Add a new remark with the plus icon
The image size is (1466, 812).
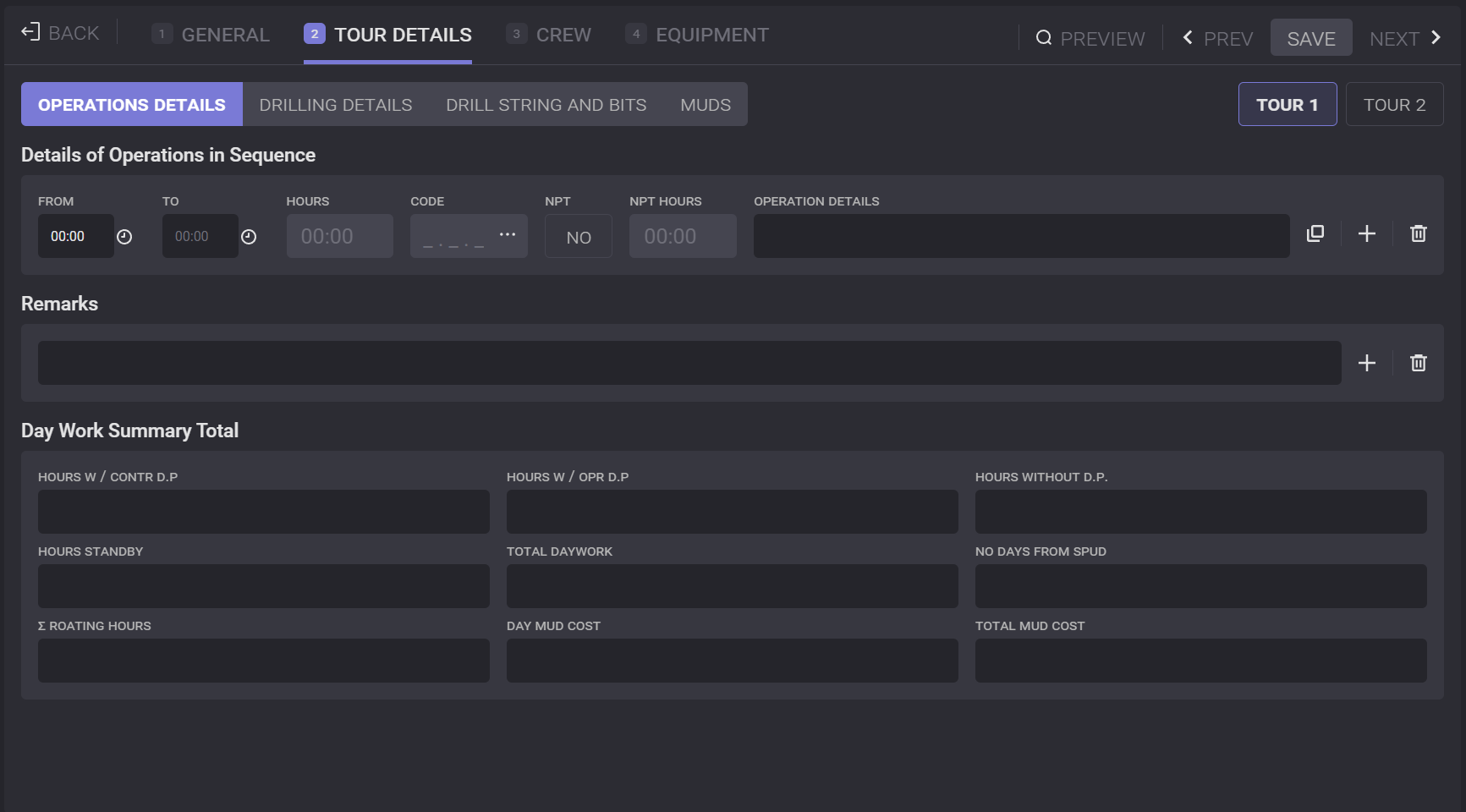1367,364
